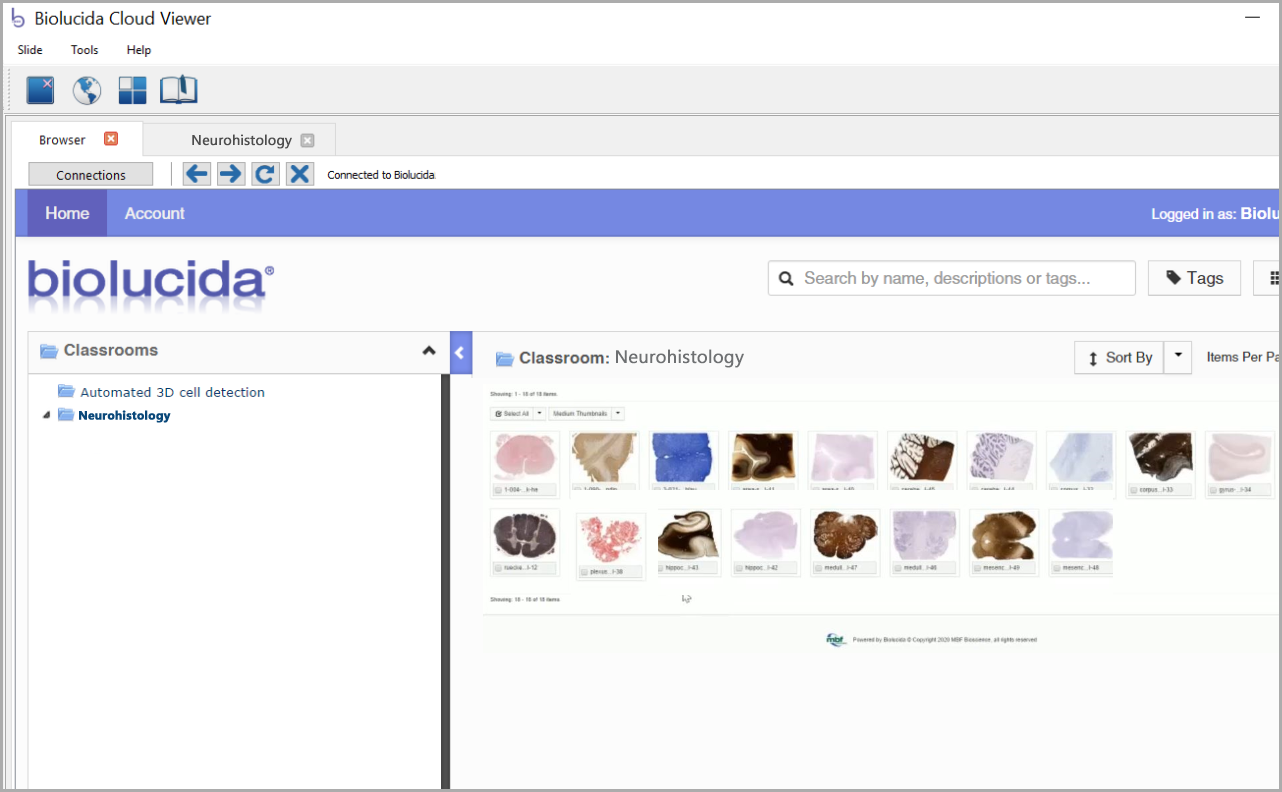The width and height of the screenshot is (1282, 792).
Task: Open the Tools menu
Action: pos(85,50)
